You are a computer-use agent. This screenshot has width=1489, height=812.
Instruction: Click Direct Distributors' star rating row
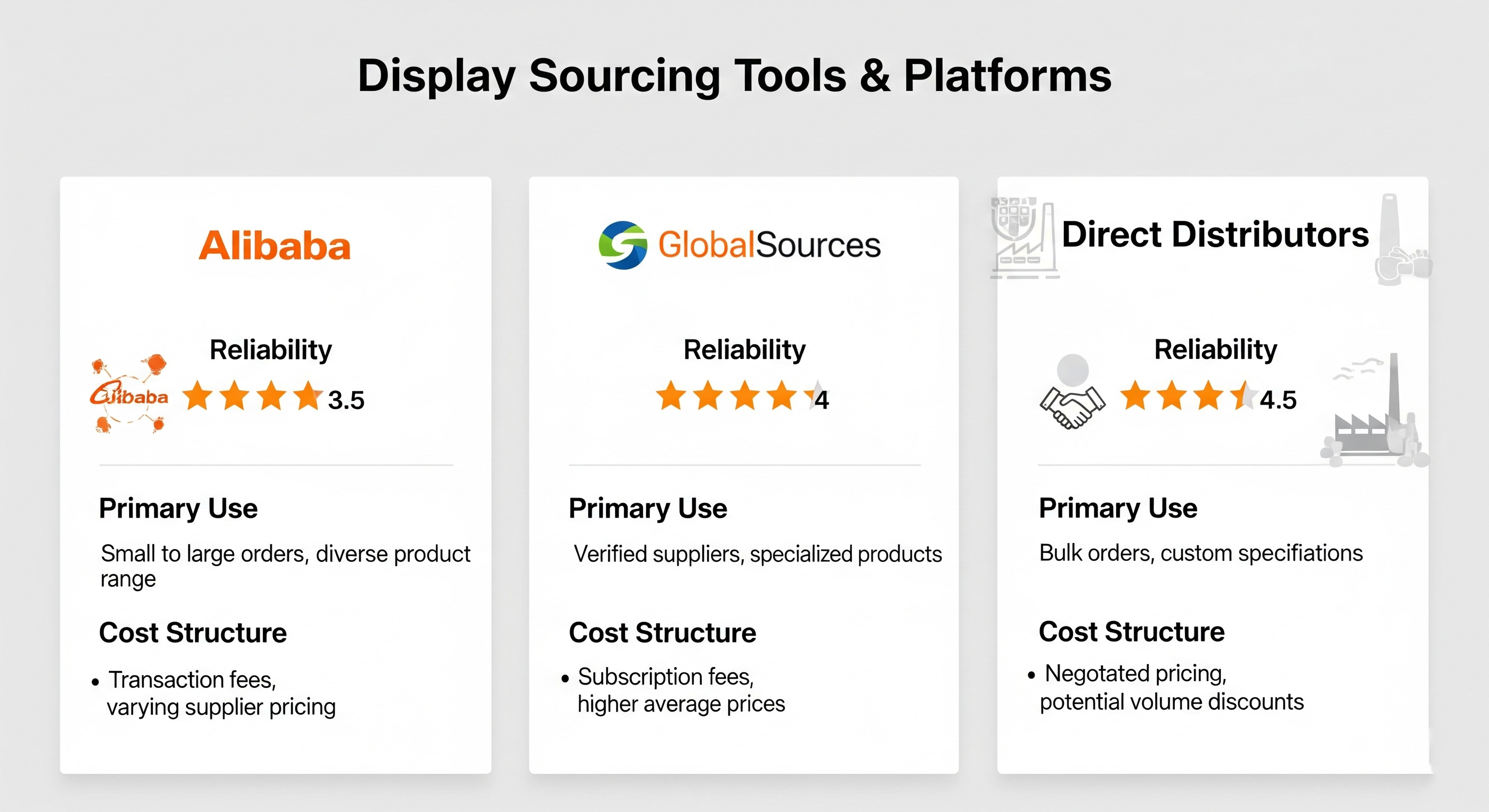pyautogui.click(x=1189, y=396)
